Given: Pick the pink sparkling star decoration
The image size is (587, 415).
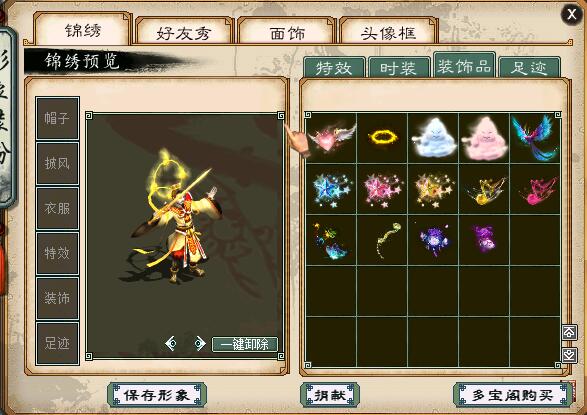Looking at the screenshot, I should (x=382, y=189).
